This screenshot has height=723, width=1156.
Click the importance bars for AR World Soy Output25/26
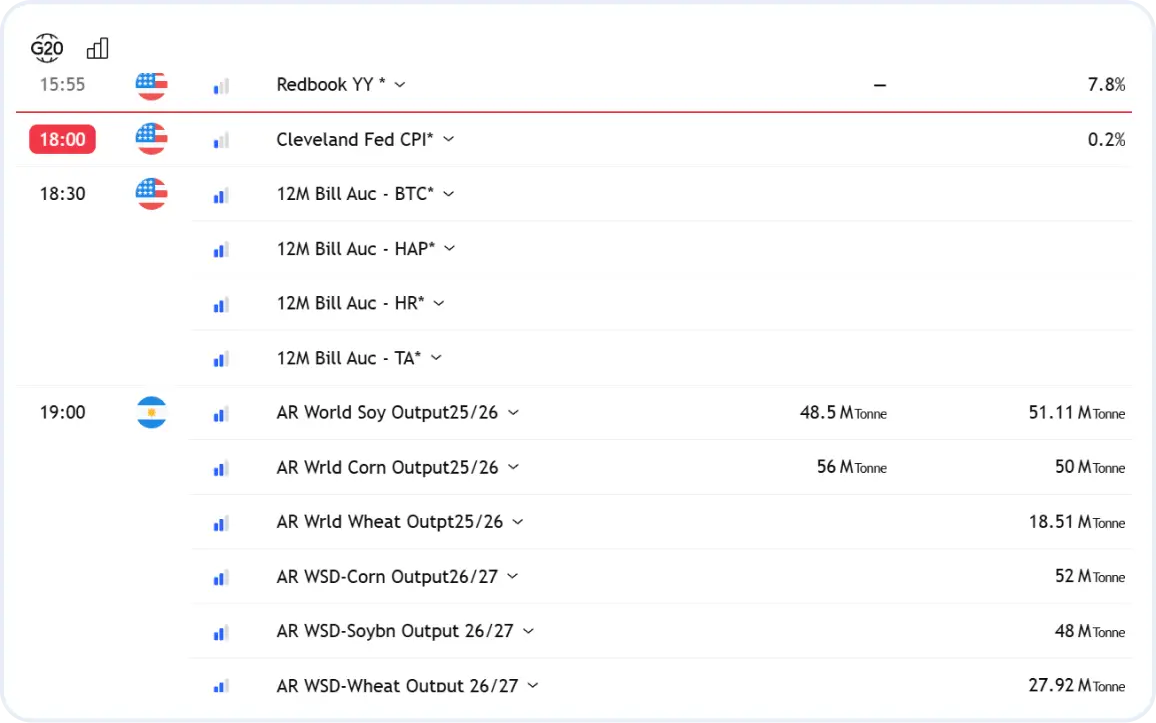coord(221,414)
